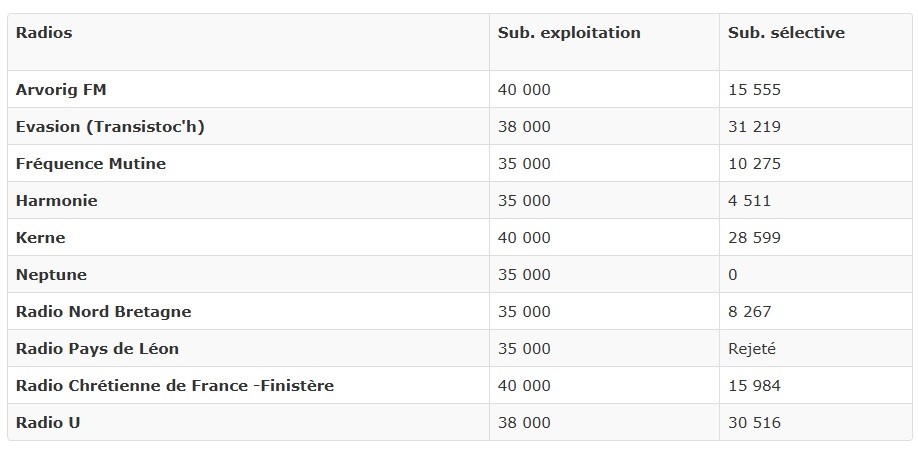Click the Rejeté value cell

coord(752,349)
